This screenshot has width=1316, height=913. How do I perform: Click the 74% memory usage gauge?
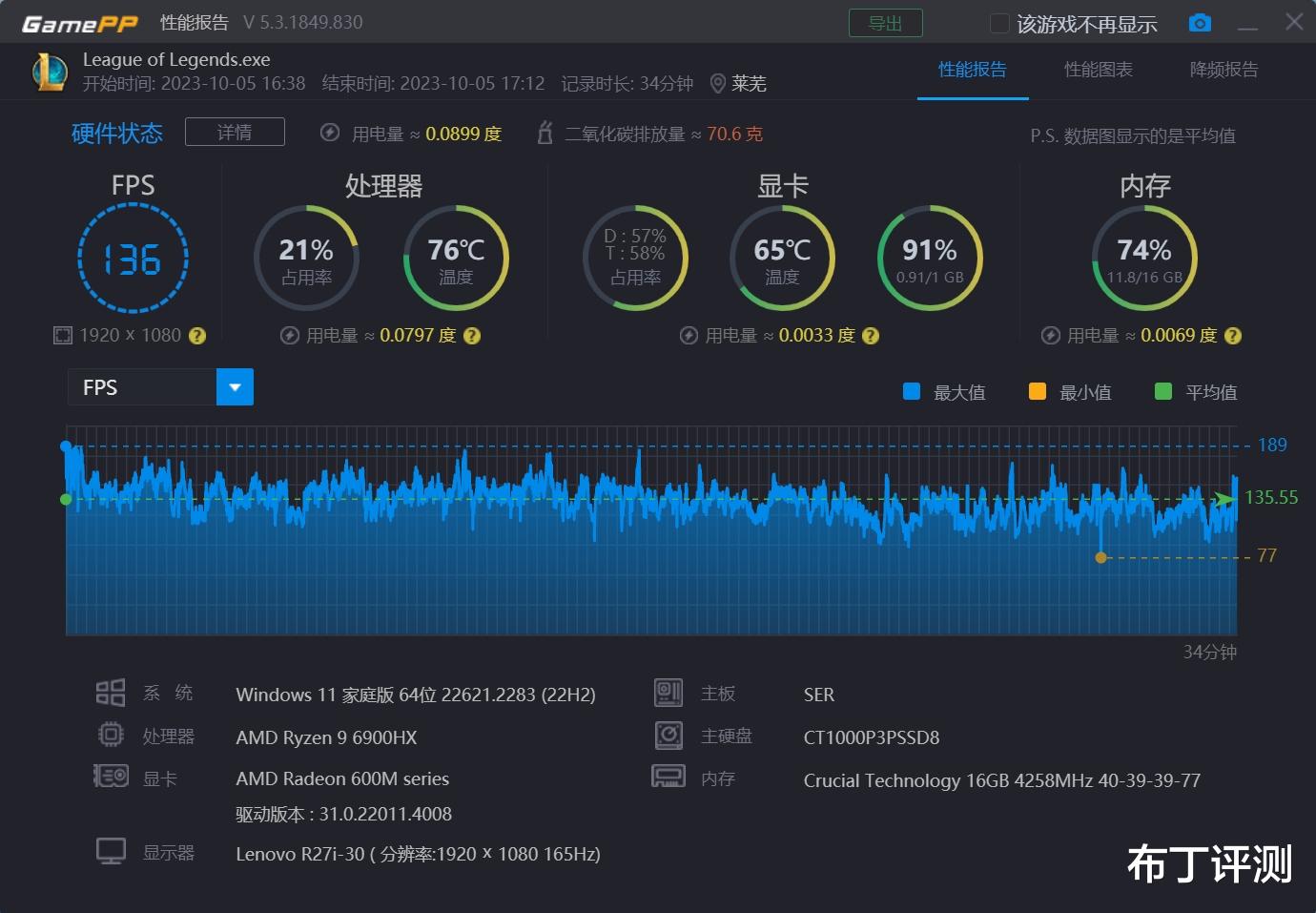click(1144, 258)
